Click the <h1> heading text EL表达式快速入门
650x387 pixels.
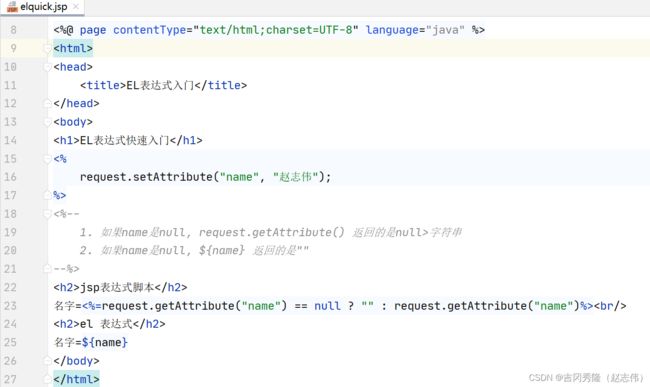[124, 140]
